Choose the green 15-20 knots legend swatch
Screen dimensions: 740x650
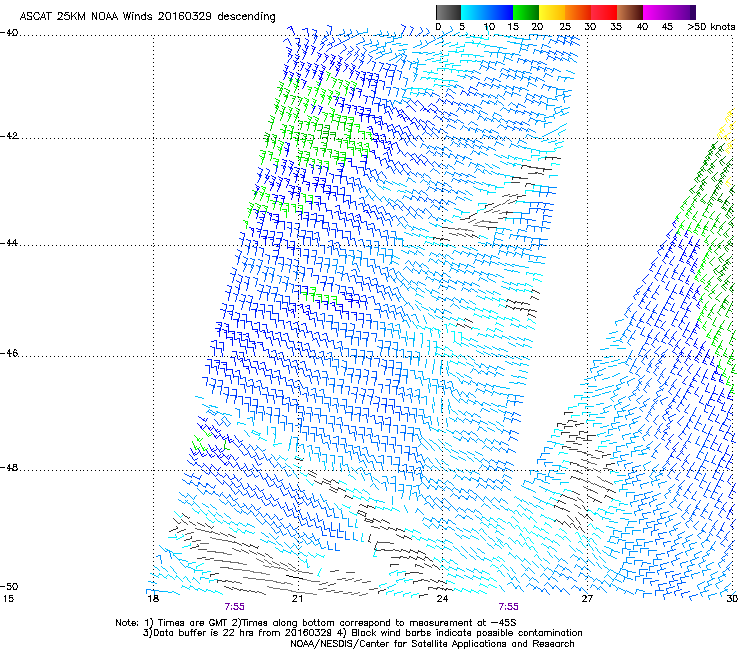(x=526, y=12)
